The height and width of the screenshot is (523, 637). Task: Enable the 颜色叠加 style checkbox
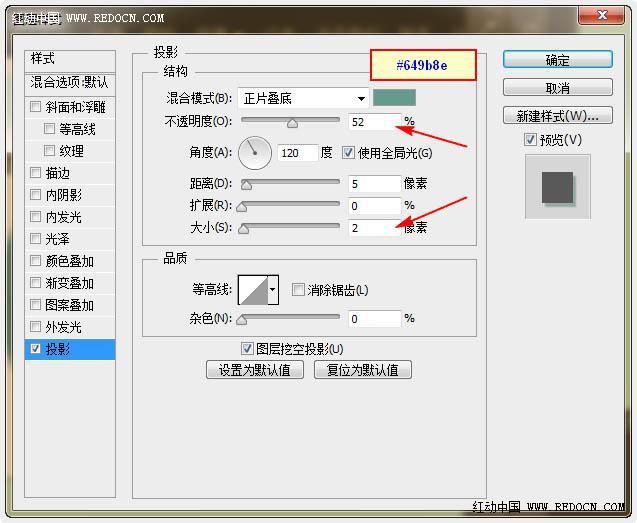pyautogui.click(x=36, y=260)
